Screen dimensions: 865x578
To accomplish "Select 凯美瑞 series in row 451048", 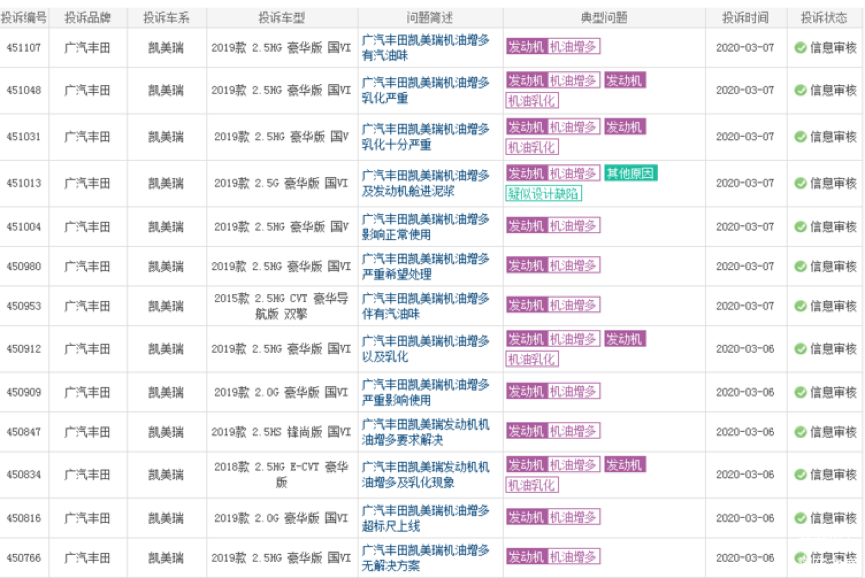I will 166,90.
